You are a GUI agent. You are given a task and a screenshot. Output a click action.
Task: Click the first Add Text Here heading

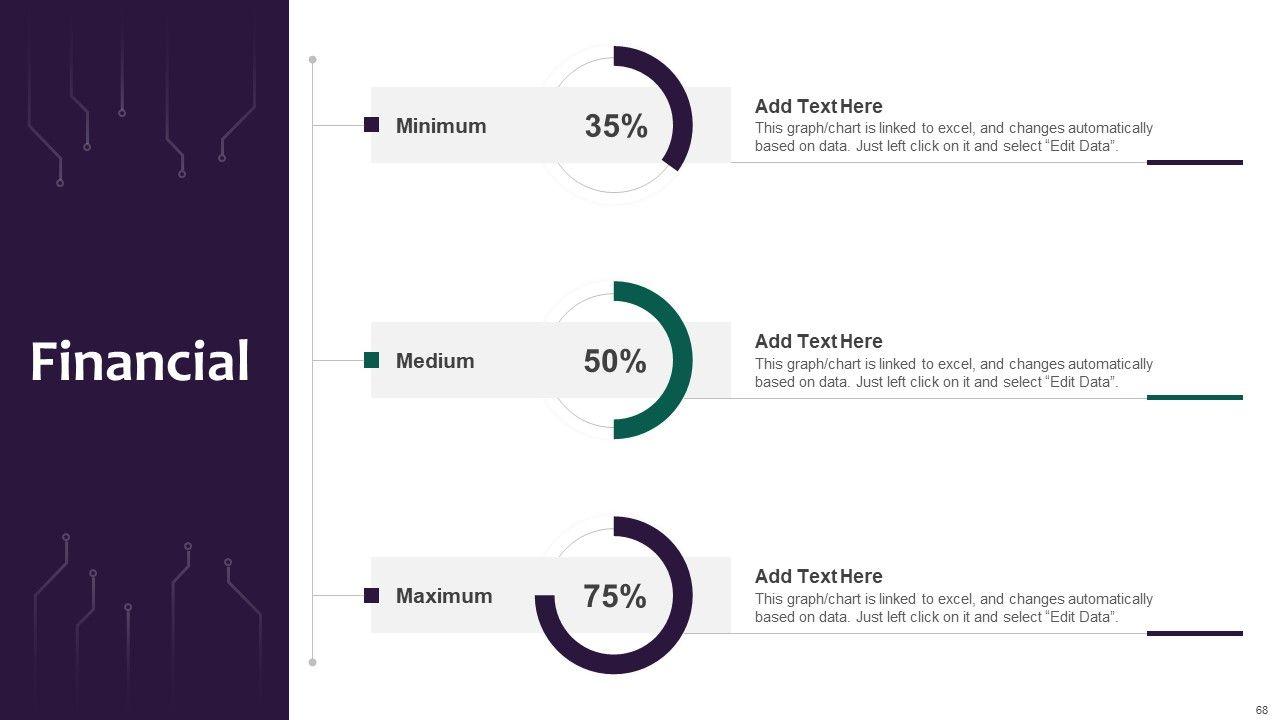coord(818,106)
